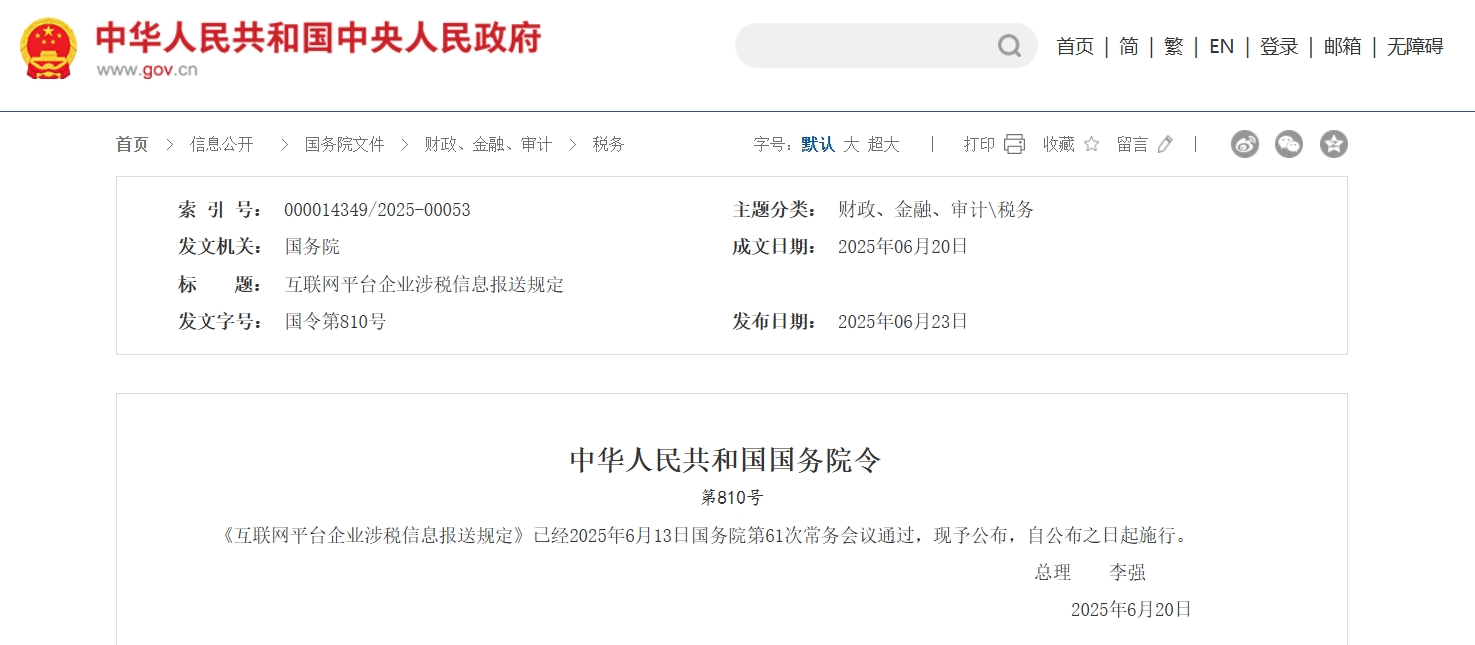This screenshot has width=1475, height=645.
Task: Open the 国务院文件 breadcrumb link
Action: [x=343, y=144]
